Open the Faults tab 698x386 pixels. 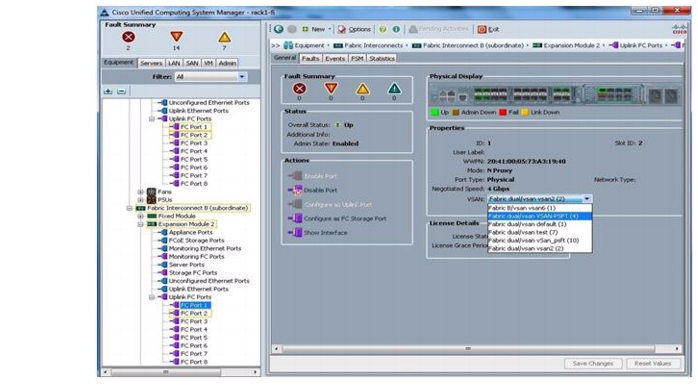click(x=310, y=59)
